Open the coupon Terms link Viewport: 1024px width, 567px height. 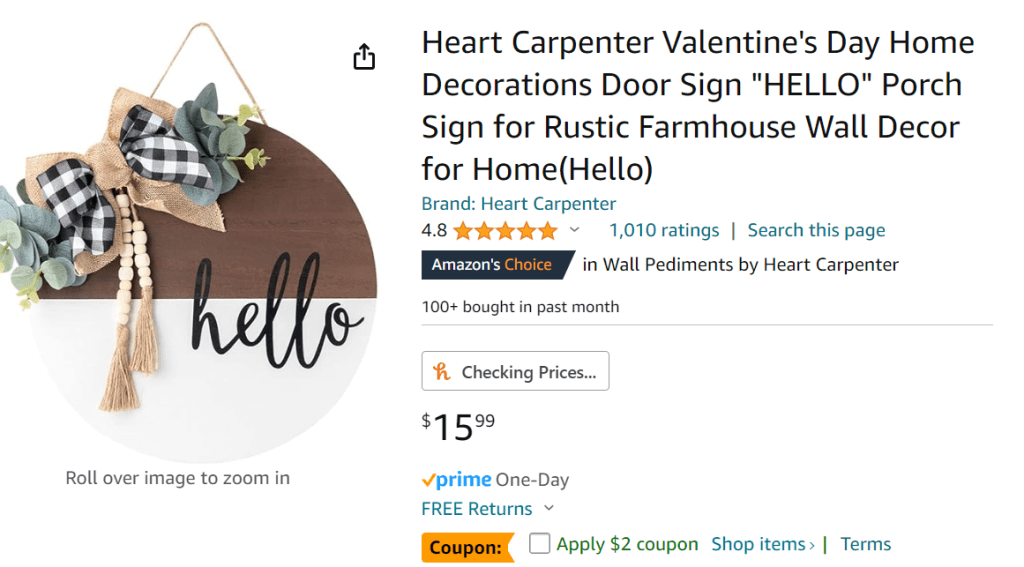tap(865, 544)
